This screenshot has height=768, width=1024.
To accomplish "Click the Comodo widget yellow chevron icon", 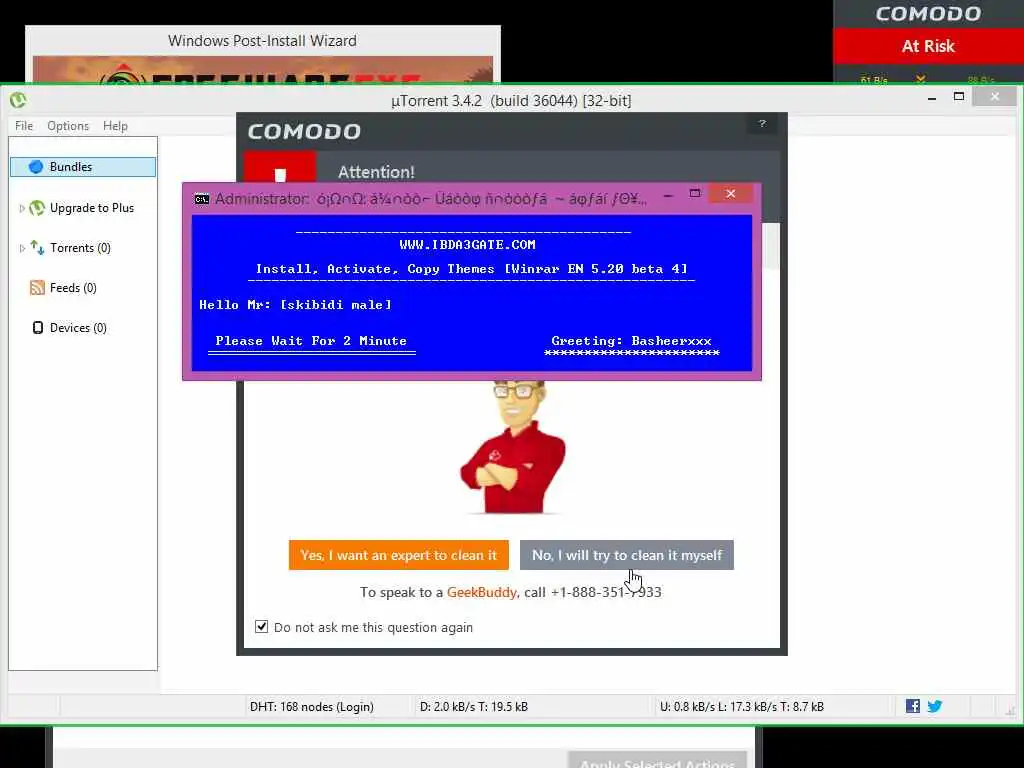I will click(920, 79).
